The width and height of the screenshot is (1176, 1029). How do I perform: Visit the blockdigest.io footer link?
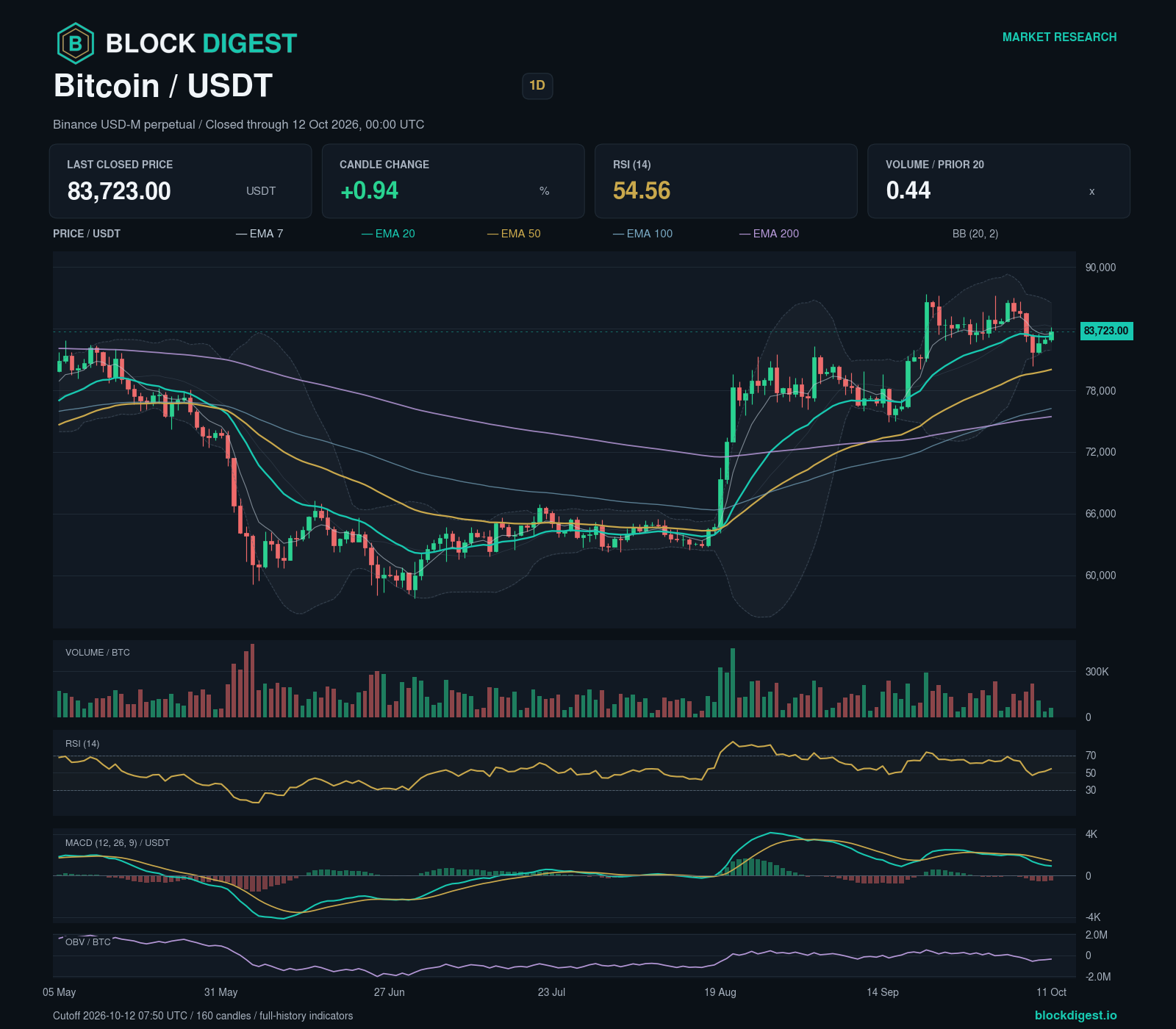[1075, 1015]
